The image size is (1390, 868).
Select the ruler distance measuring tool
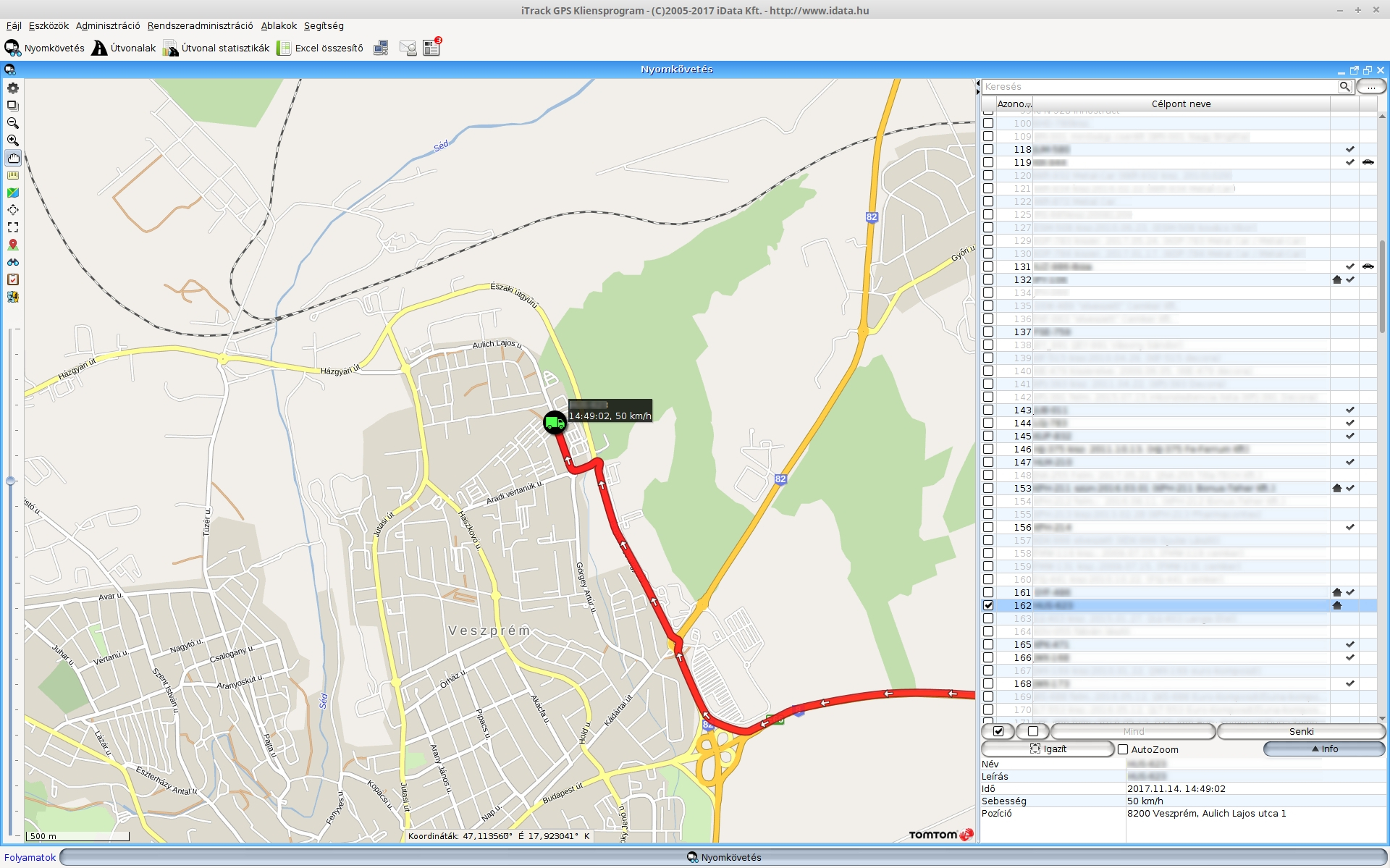13,175
